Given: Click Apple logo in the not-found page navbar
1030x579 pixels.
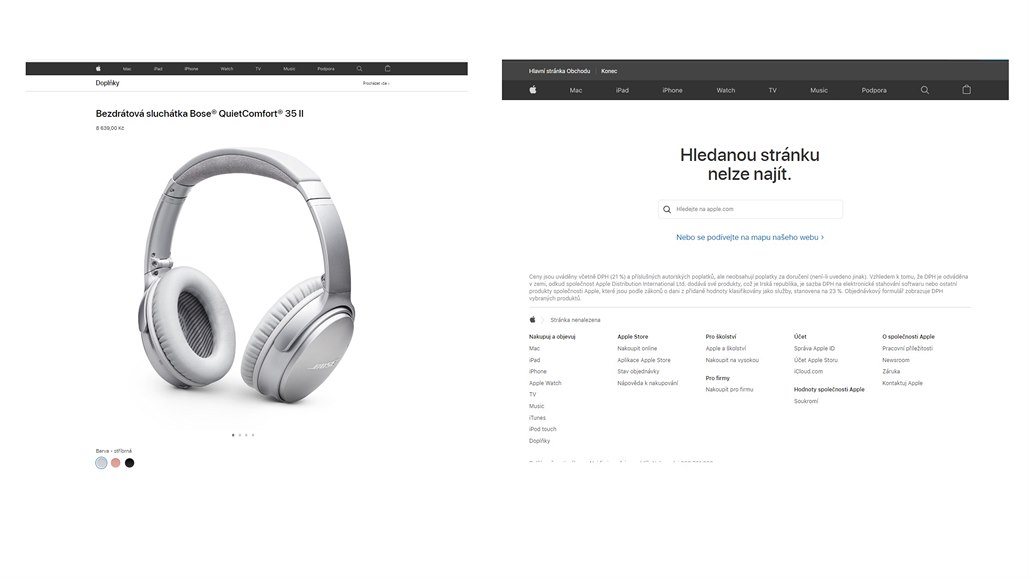Looking at the screenshot, I should pos(533,90).
